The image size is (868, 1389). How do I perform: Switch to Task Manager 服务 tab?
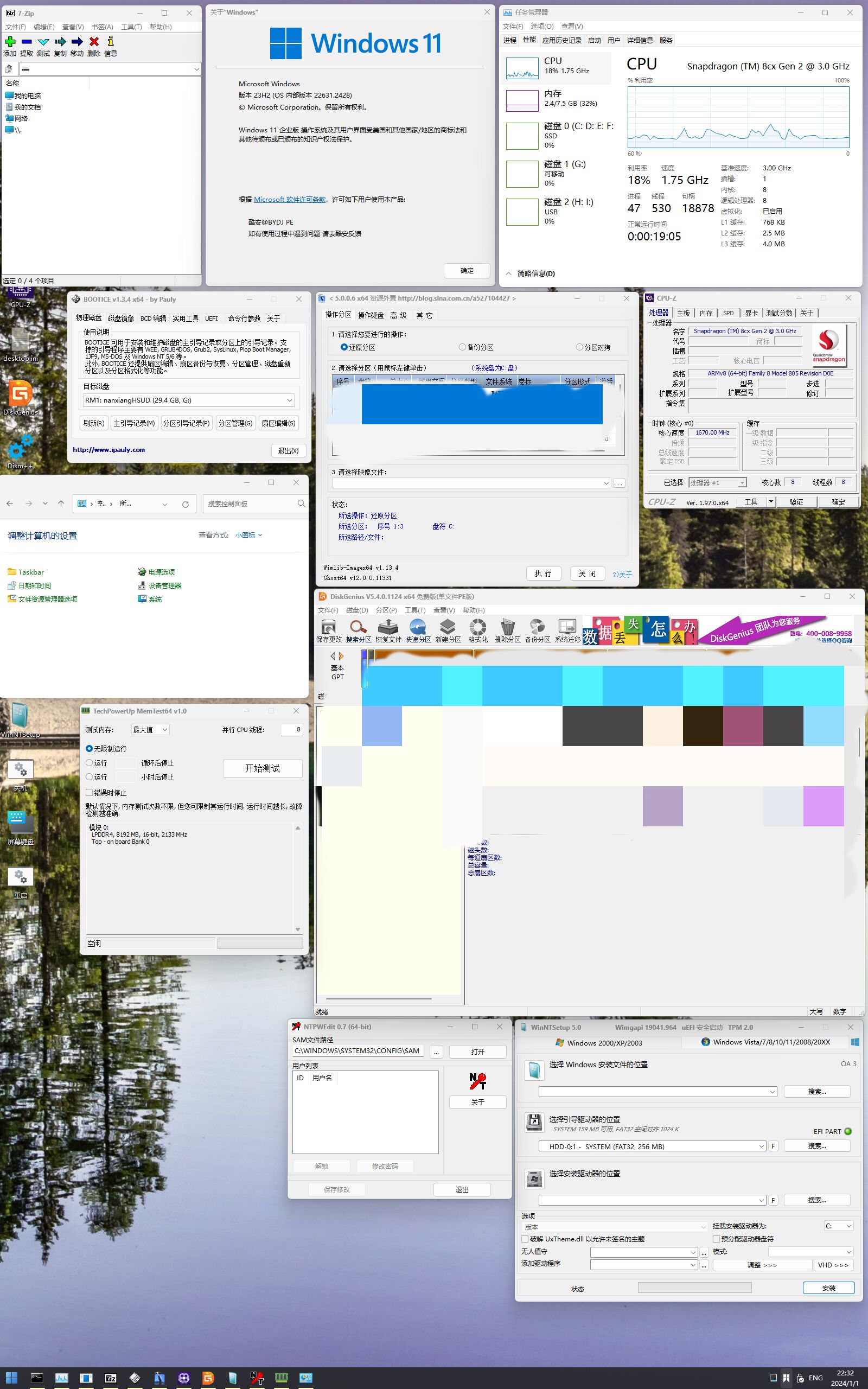point(666,40)
